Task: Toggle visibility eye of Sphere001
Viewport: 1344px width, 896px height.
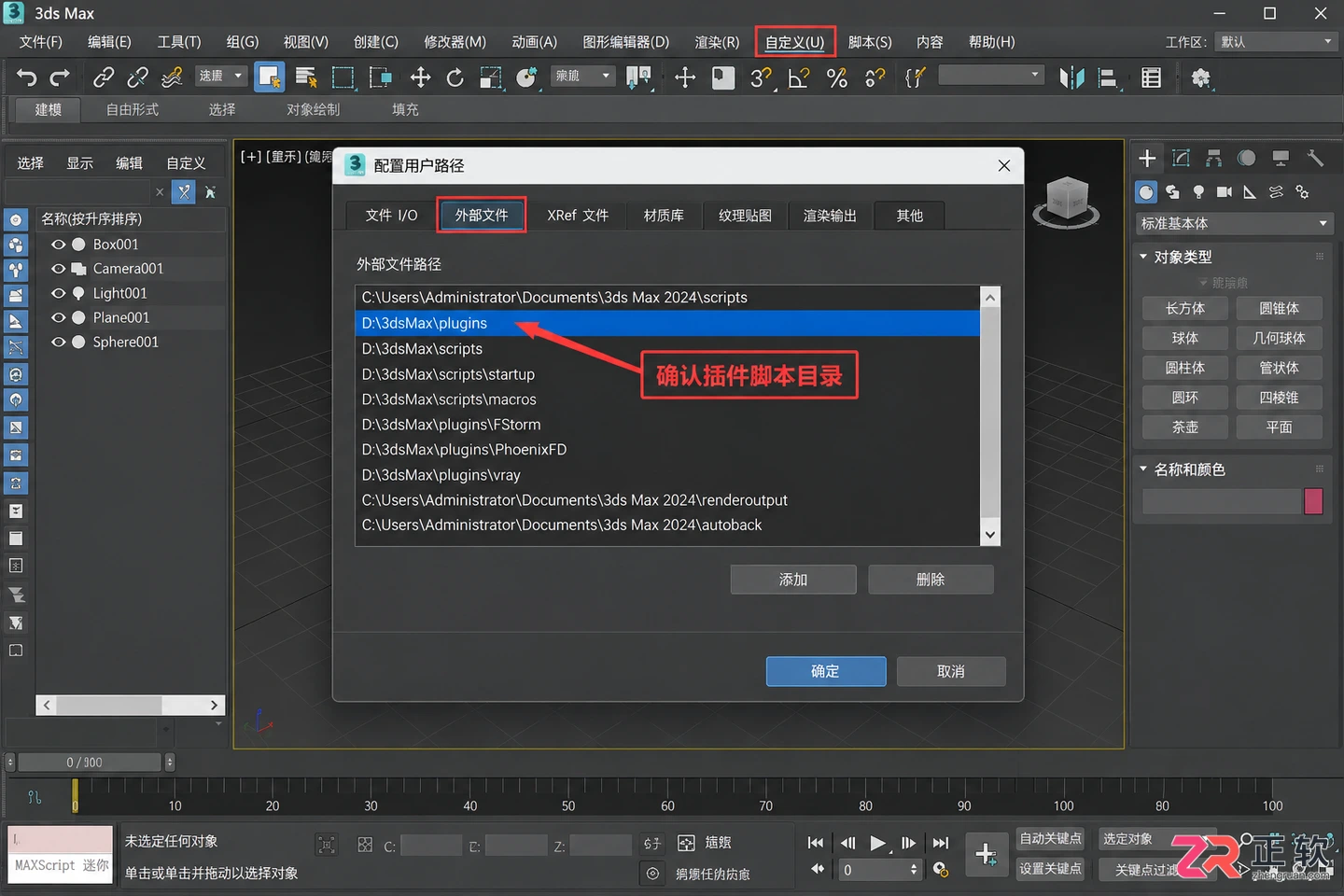Action: 59,342
